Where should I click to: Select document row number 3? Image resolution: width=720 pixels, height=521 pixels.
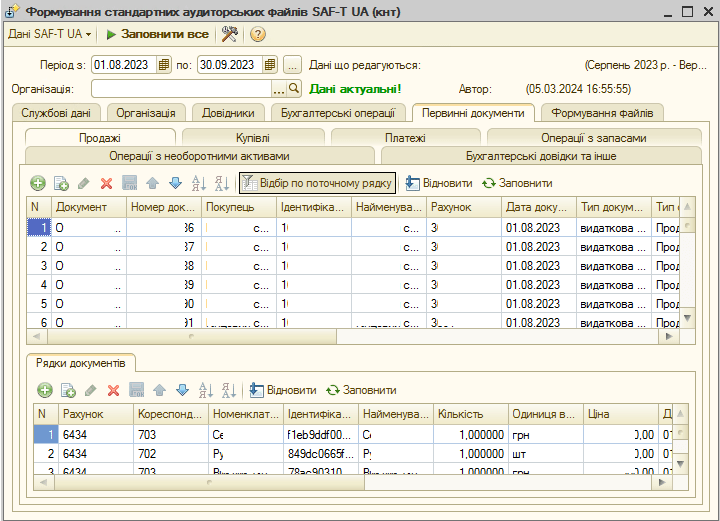pos(353,266)
